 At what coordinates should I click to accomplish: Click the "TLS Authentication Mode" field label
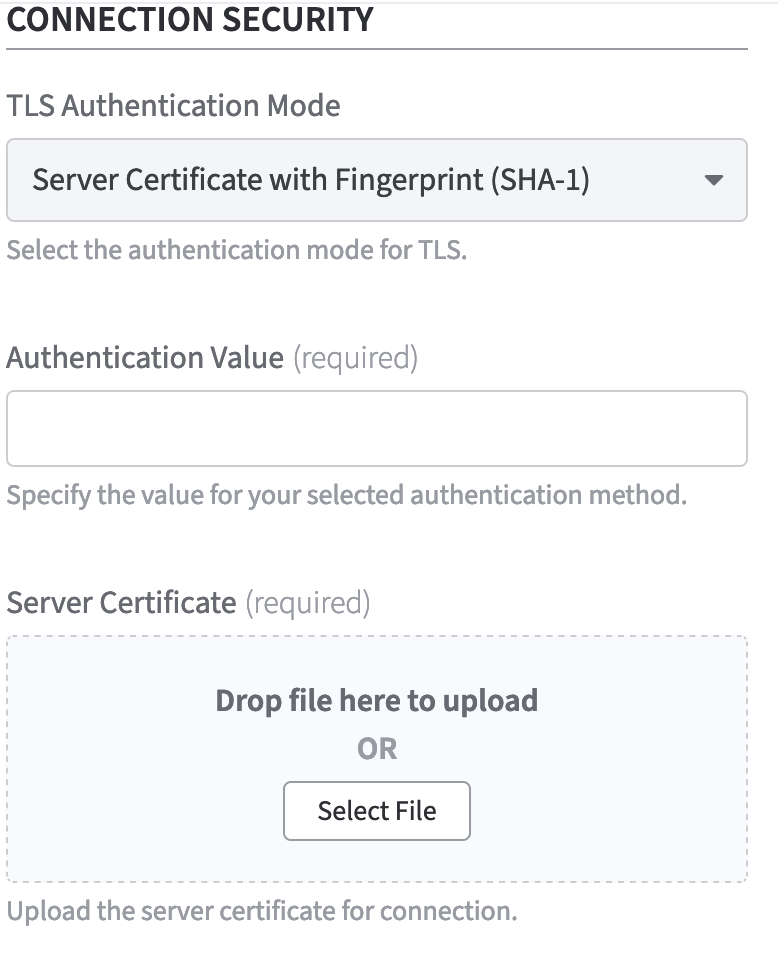173,105
